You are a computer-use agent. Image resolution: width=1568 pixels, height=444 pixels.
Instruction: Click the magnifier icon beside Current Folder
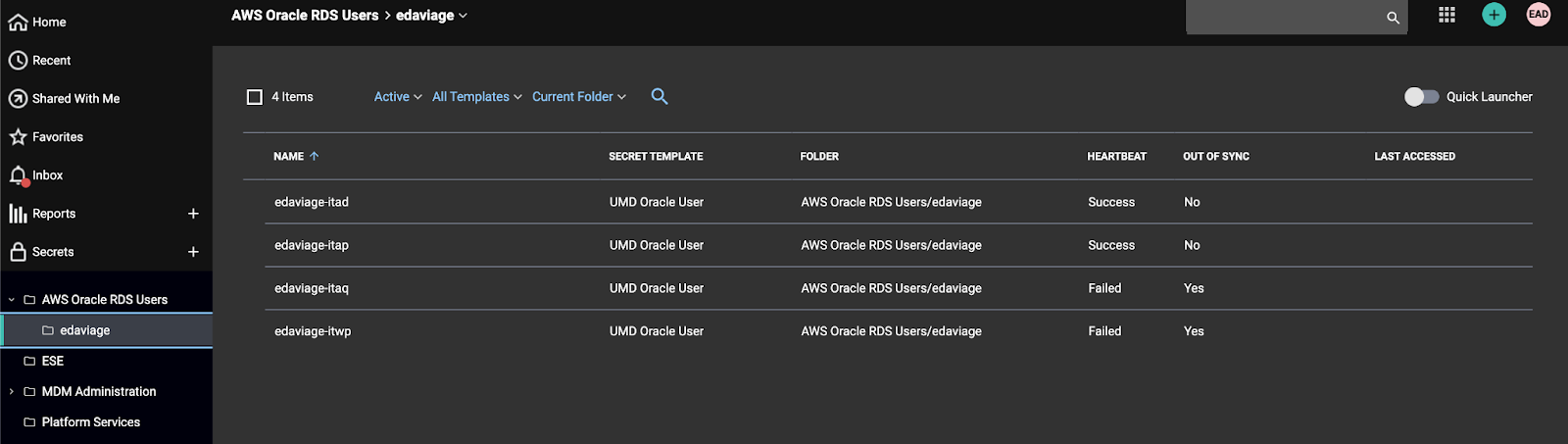660,96
